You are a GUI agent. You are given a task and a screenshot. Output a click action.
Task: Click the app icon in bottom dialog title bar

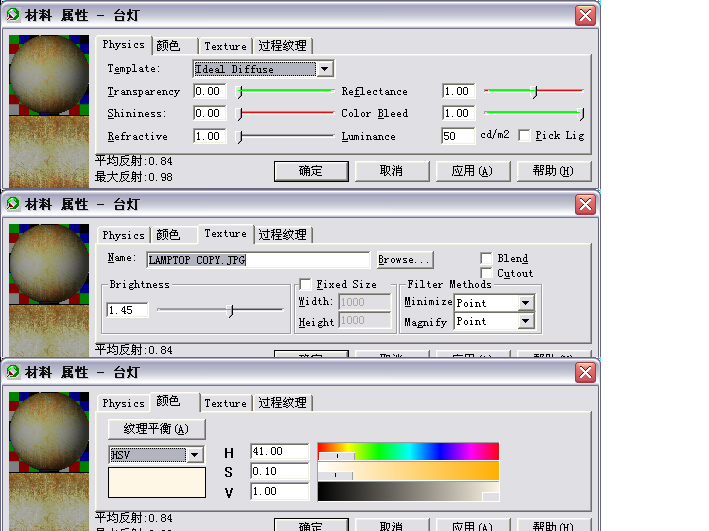[x=13, y=372]
